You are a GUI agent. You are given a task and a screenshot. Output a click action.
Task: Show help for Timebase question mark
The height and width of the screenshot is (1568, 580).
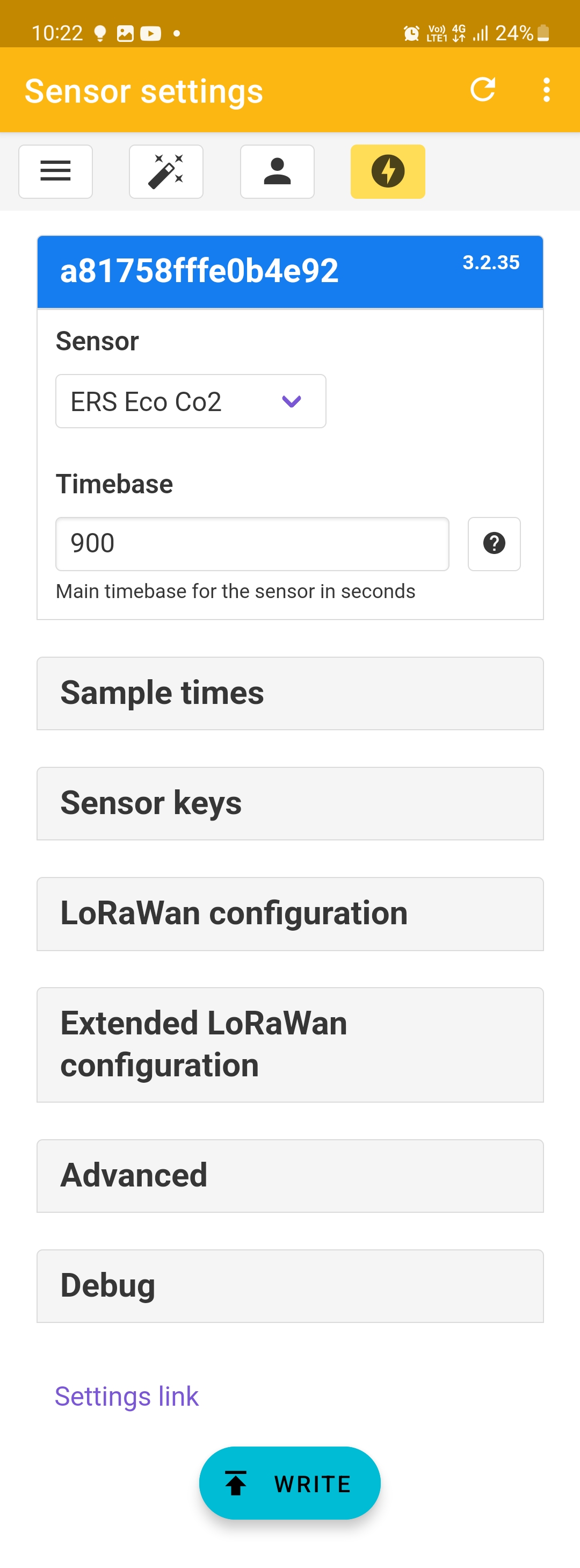pyautogui.click(x=494, y=544)
